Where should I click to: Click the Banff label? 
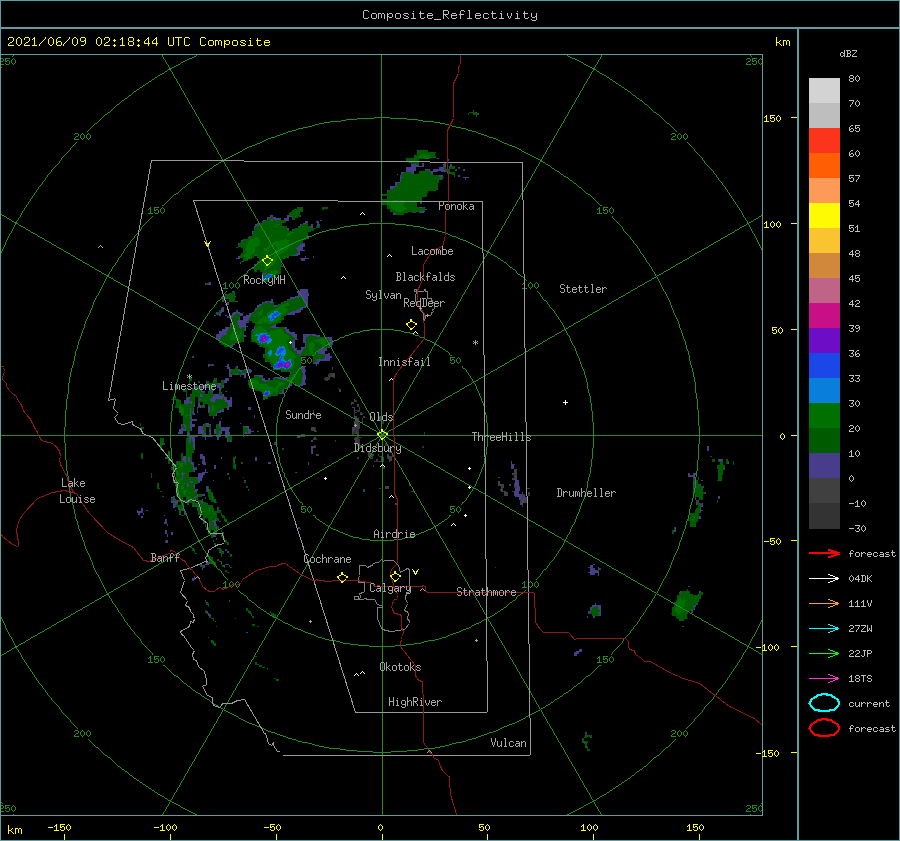(165, 557)
